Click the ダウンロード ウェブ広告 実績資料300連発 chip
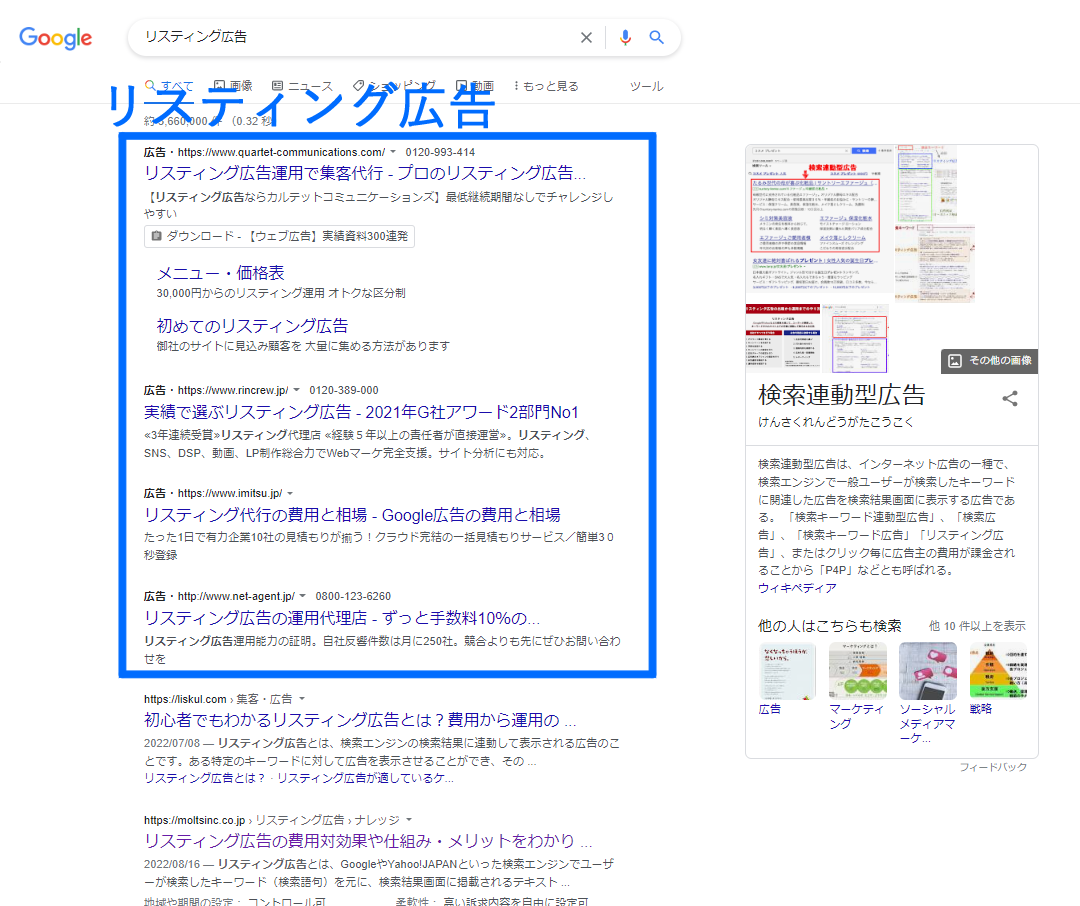 click(279, 236)
